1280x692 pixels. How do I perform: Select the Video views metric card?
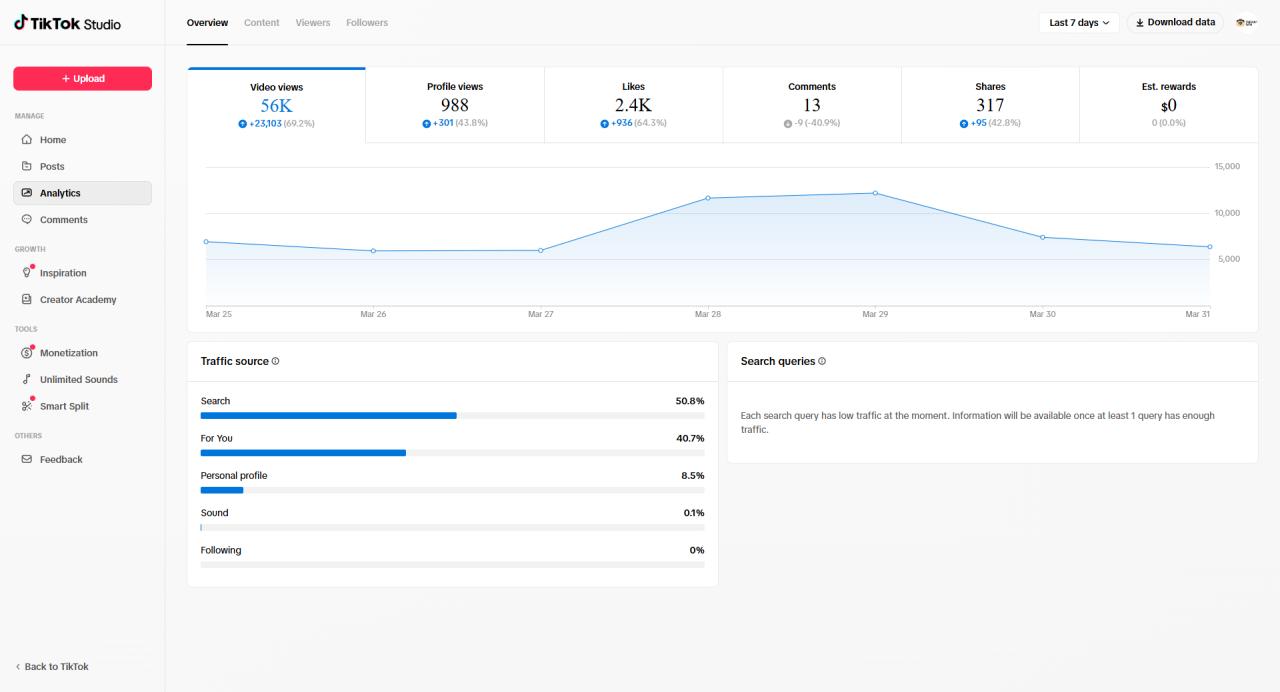tap(276, 105)
